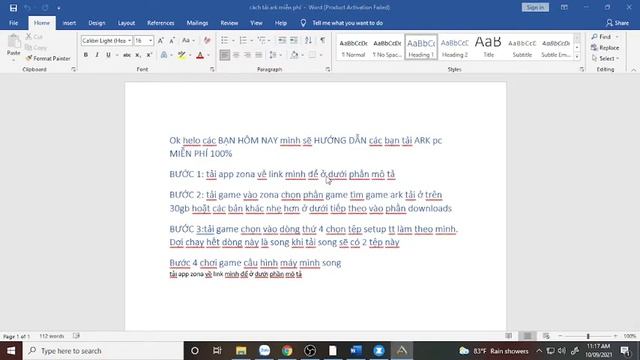Toggle Subscript formatting
This screenshot has width=640, height=360.
coord(138,55)
